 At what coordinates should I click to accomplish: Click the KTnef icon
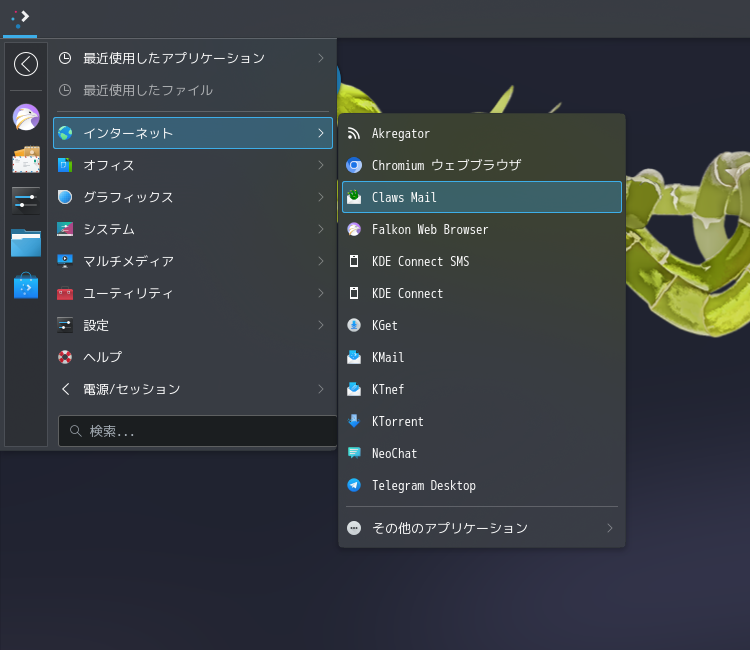(354, 389)
